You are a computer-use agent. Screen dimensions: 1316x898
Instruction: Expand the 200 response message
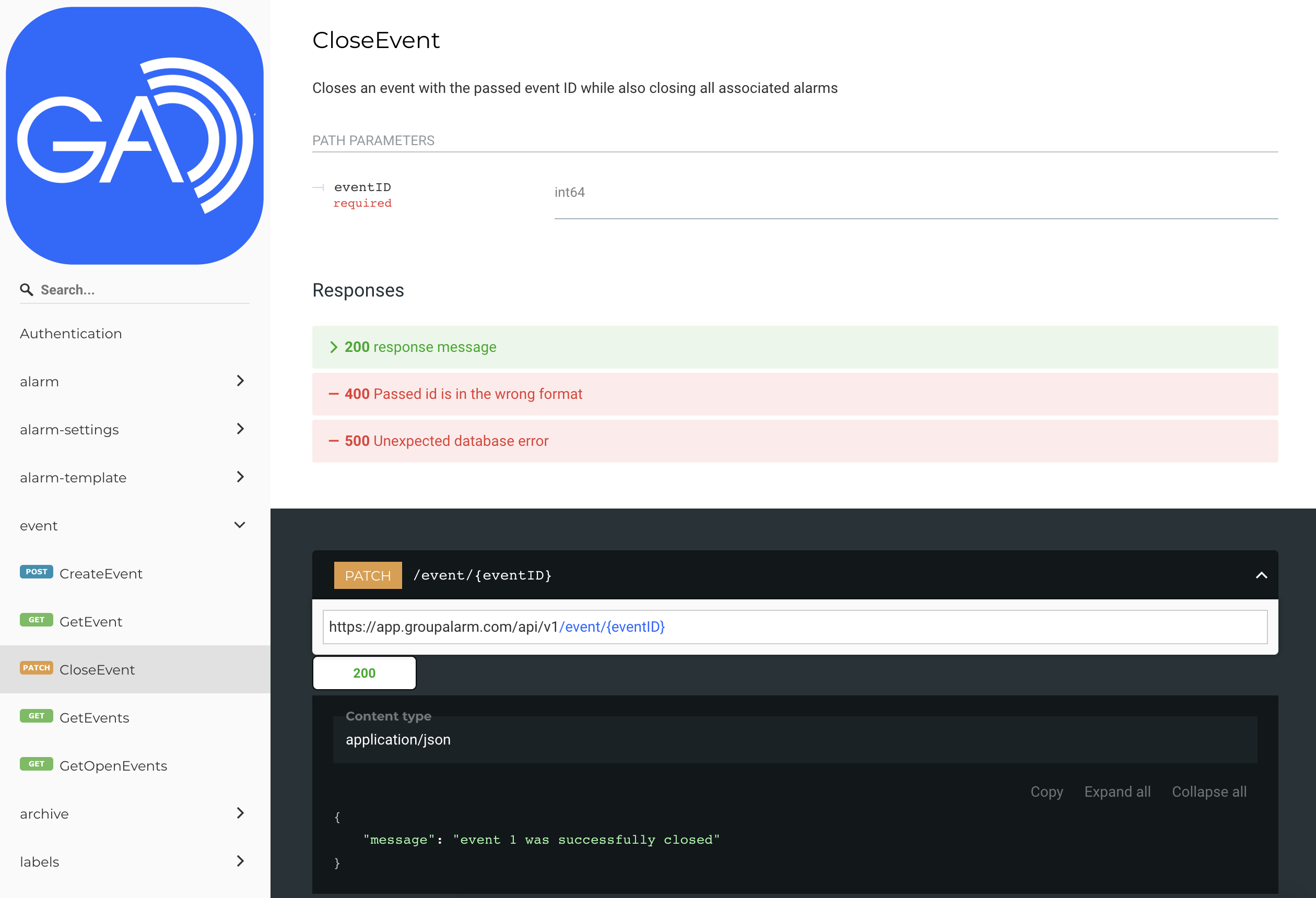pyautogui.click(x=420, y=347)
